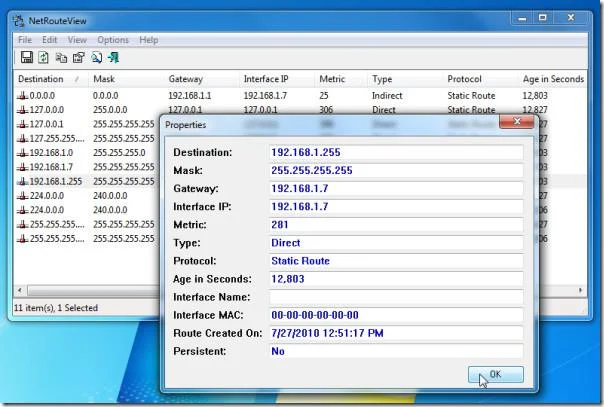Click the horizontal scrollbar left arrow
The height and width of the screenshot is (407, 604).
coord(20,290)
